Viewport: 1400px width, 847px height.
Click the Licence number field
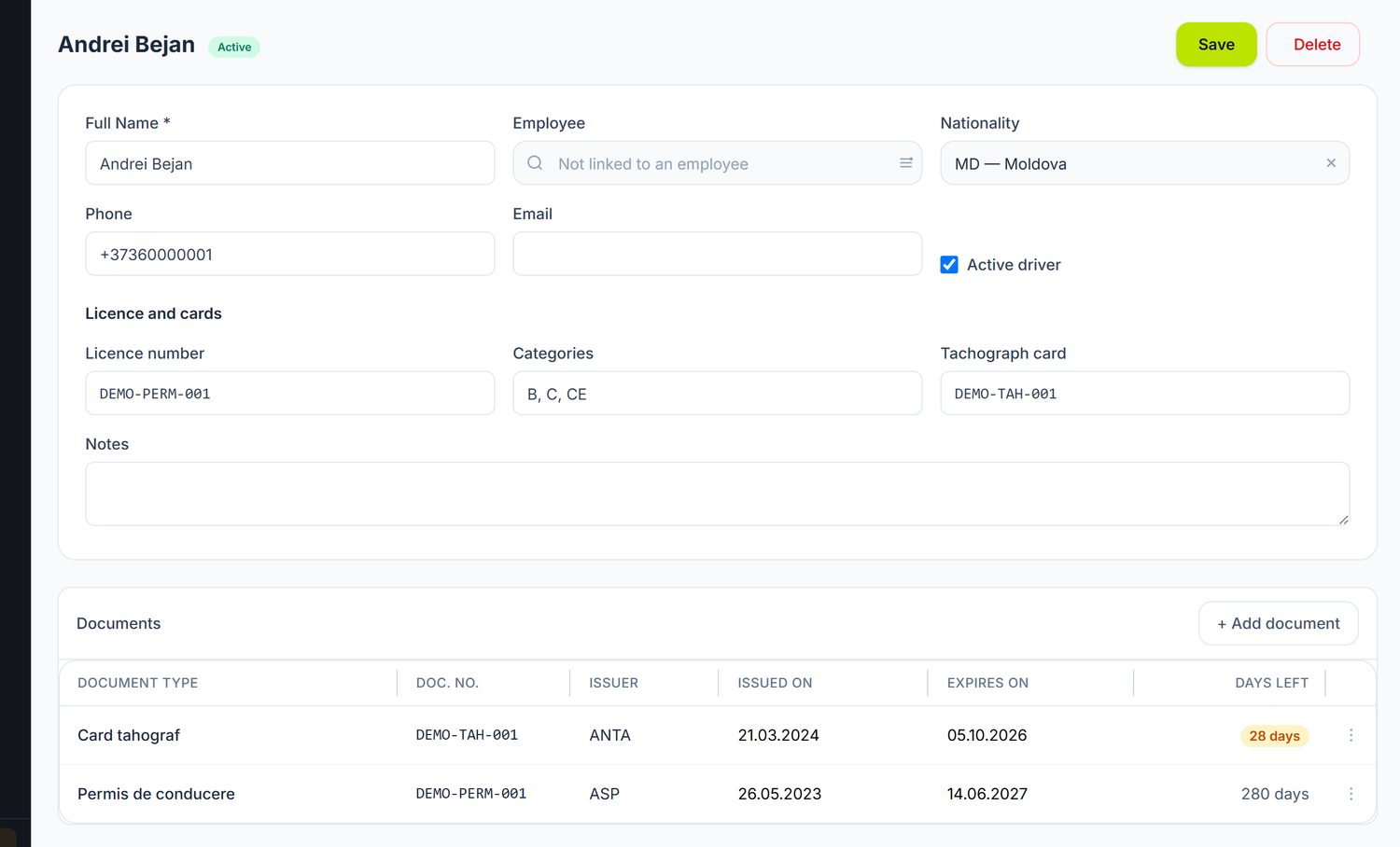pyautogui.click(x=289, y=394)
